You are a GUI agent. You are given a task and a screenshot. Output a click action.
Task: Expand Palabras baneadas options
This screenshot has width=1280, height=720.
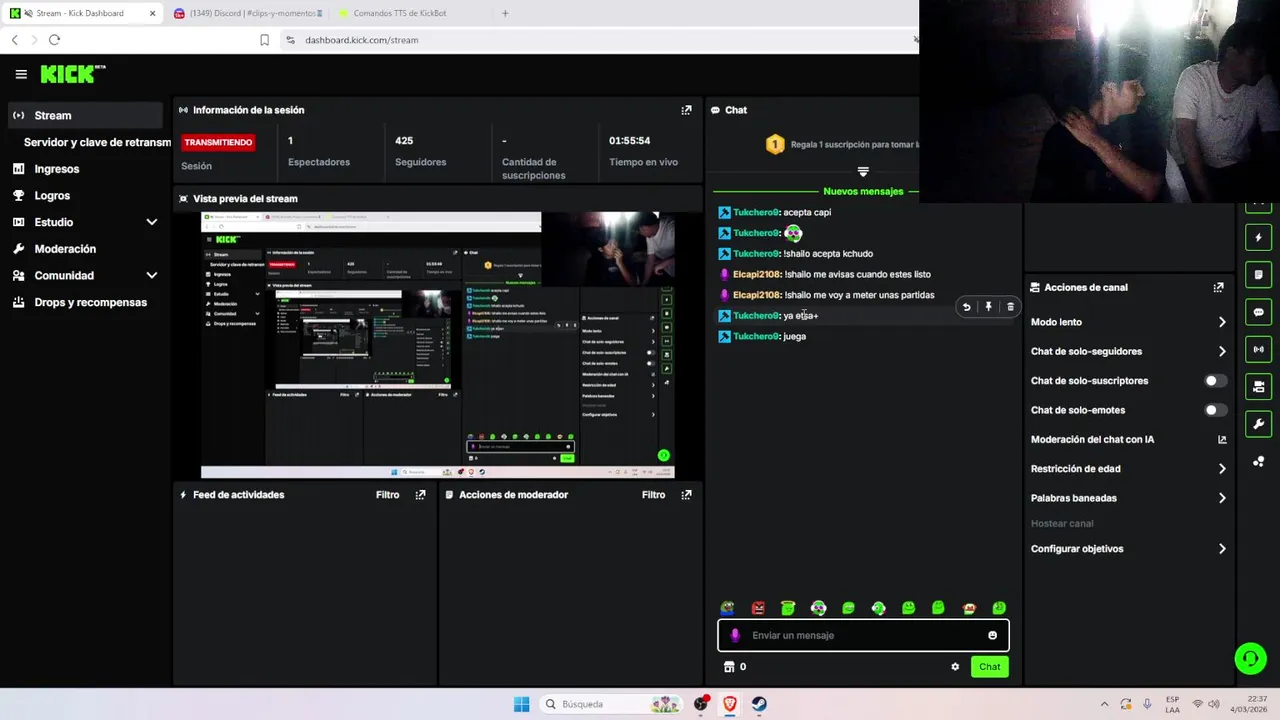pos(1221,498)
